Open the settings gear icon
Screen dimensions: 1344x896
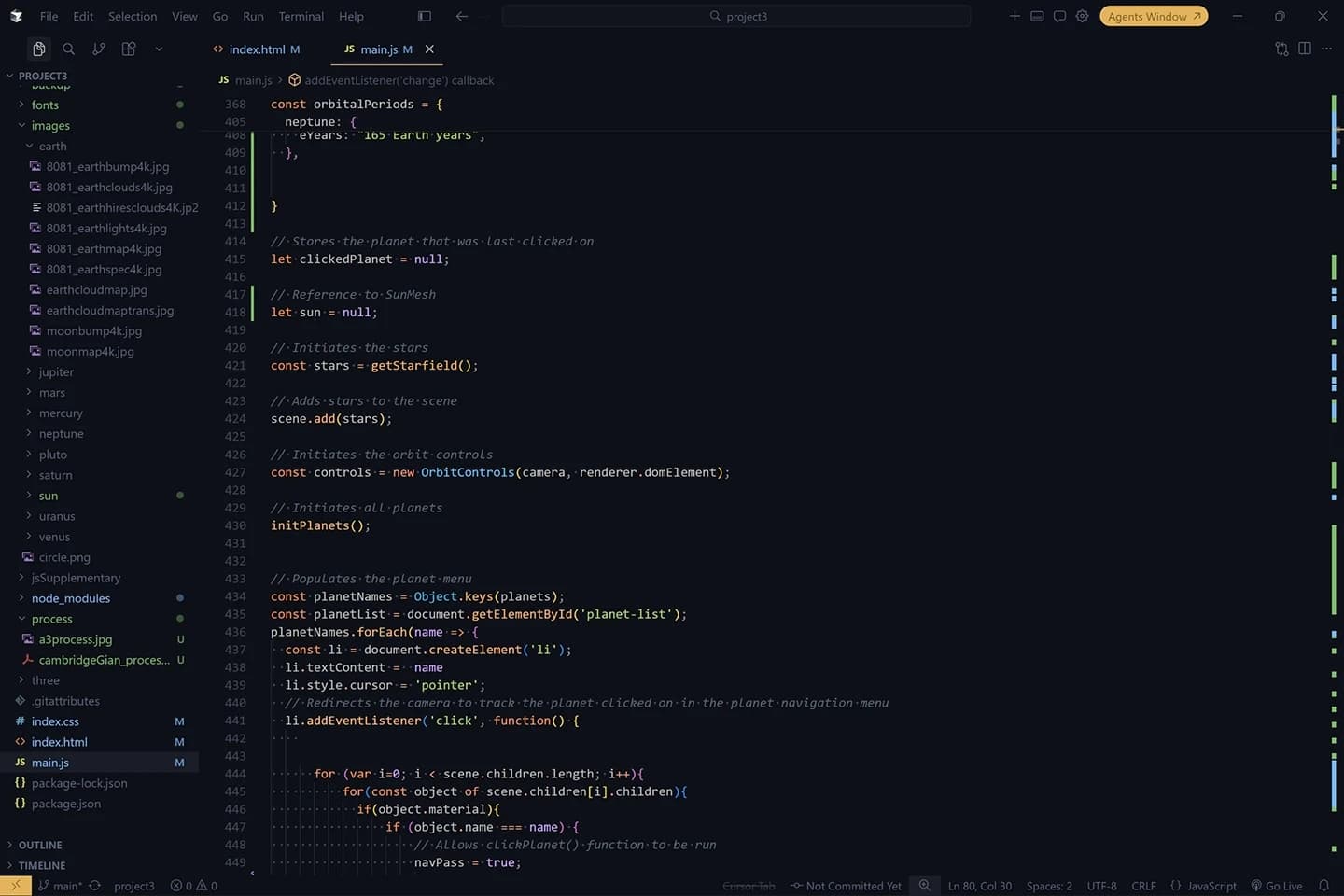point(1082,16)
